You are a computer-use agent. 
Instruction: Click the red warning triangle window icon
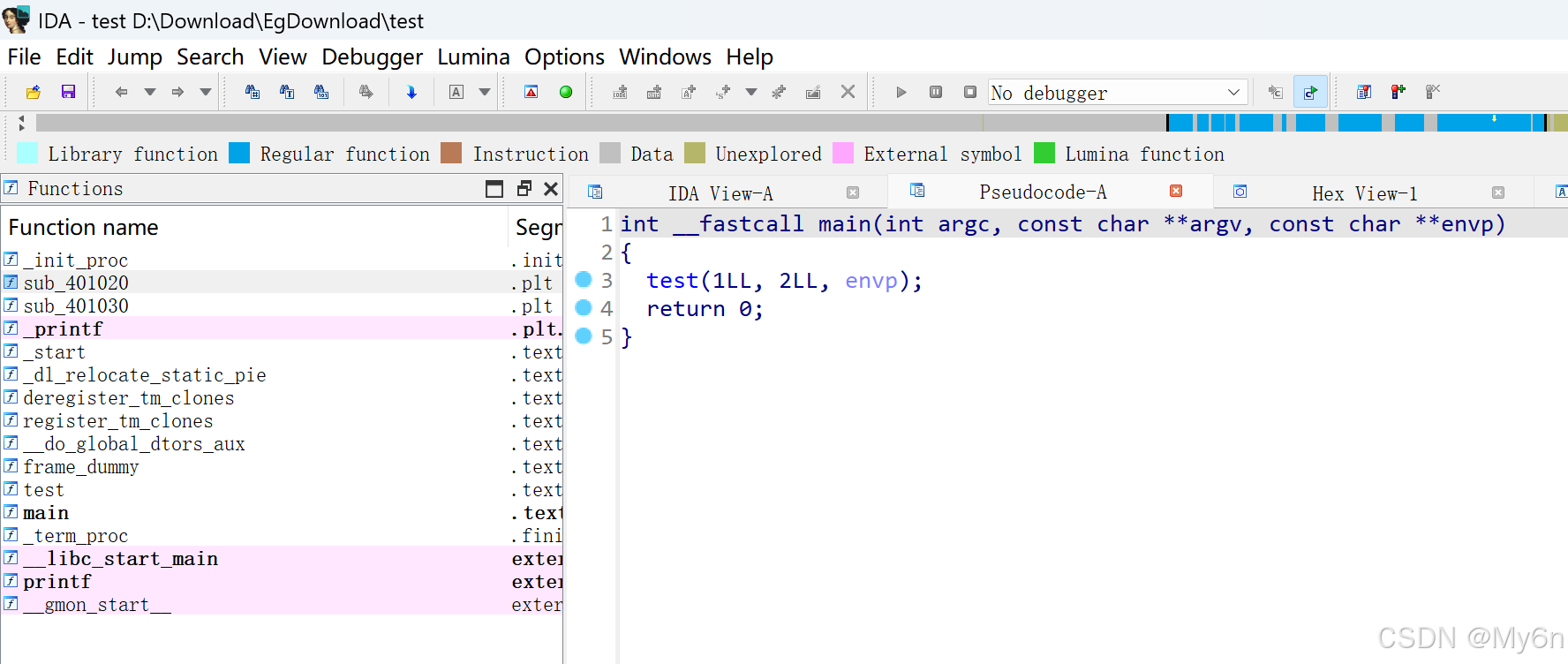click(x=531, y=92)
